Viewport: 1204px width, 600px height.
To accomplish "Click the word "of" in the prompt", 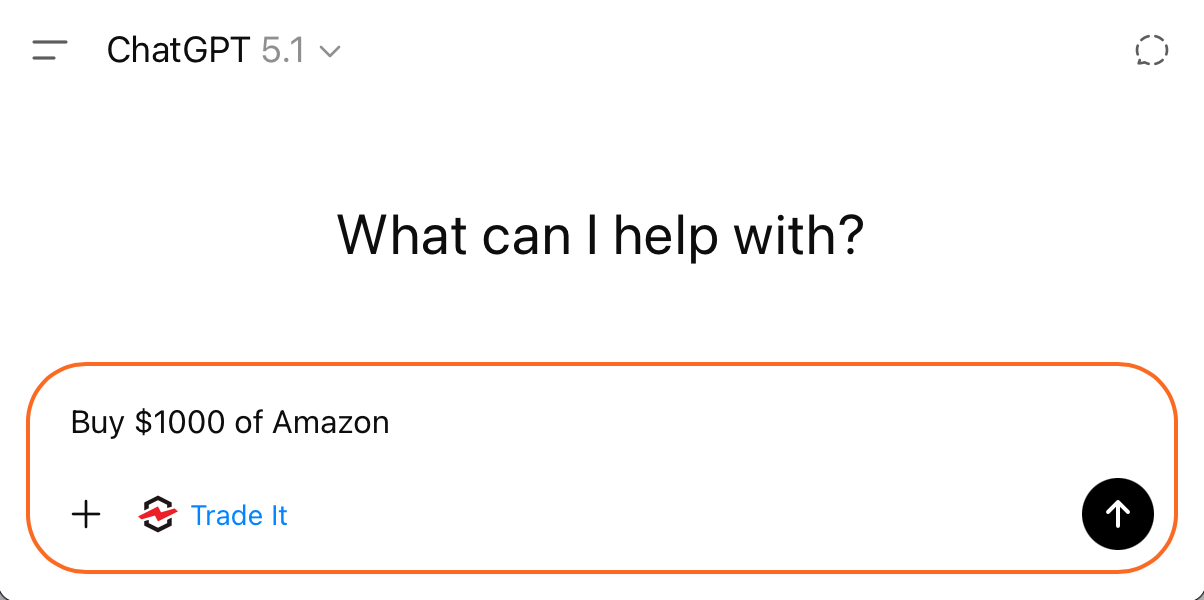I will (249, 423).
